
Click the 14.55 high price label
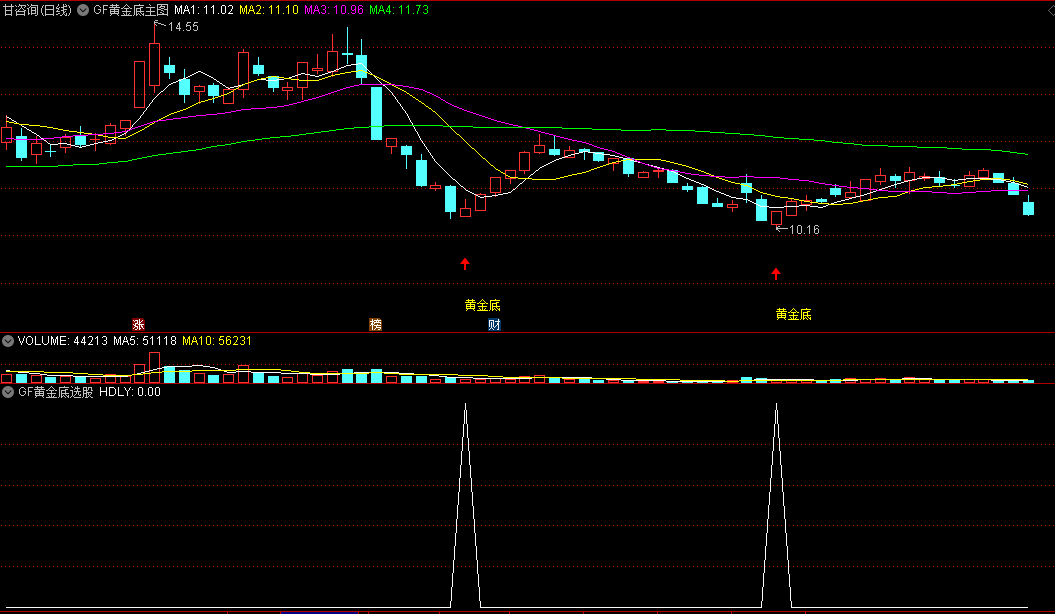tap(183, 27)
